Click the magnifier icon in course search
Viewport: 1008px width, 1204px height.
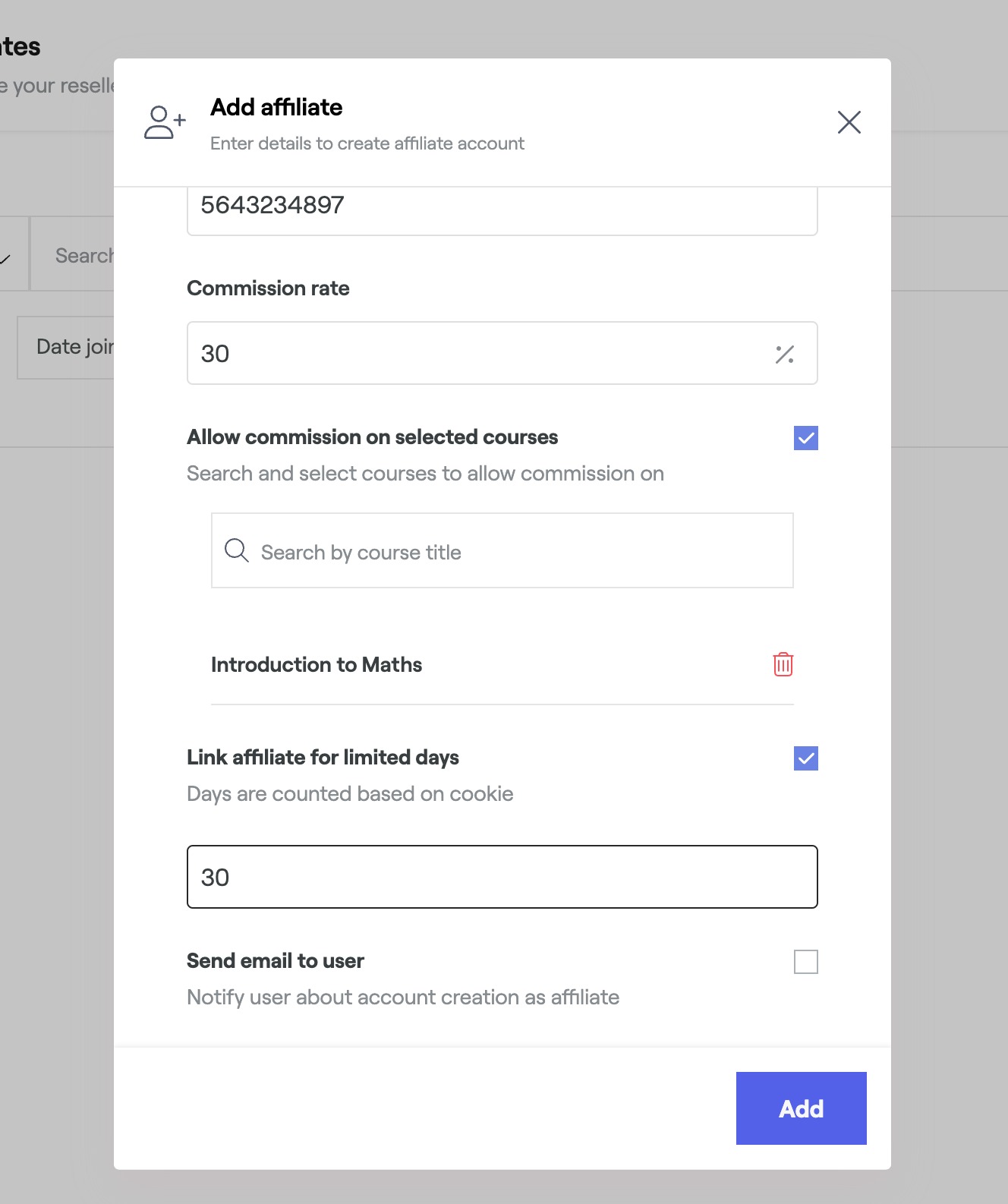pos(236,551)
